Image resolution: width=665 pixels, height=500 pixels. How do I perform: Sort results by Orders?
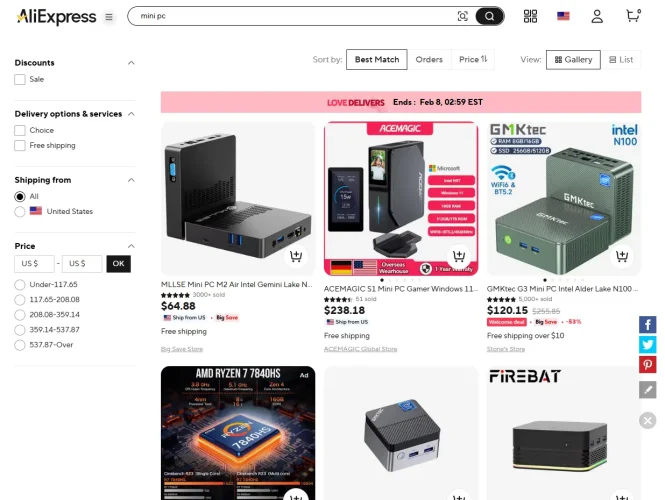[x=429, y=59]
